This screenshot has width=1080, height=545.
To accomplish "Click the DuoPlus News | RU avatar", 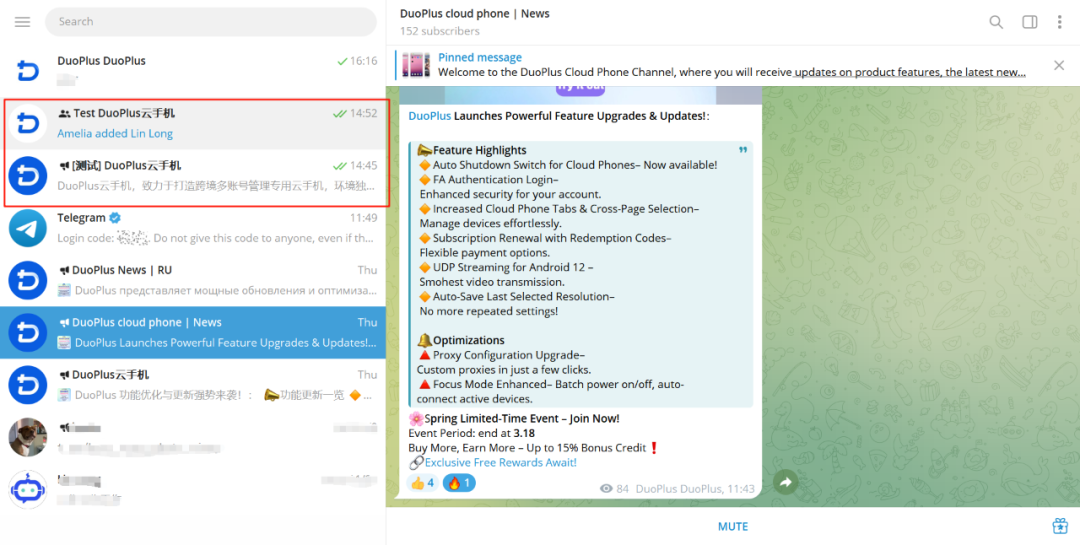I will 28,280.
